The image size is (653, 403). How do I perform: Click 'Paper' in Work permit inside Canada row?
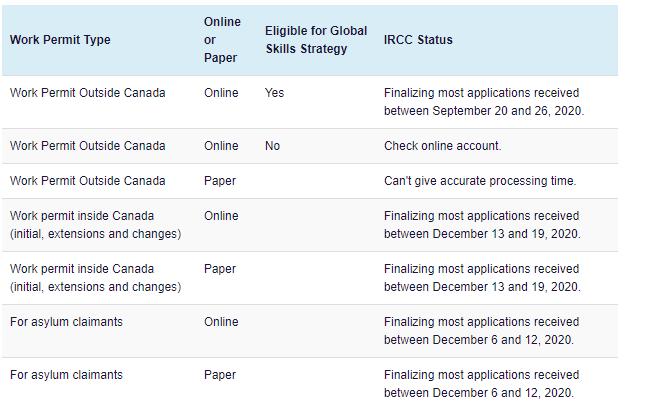pyautogui.click(x=220, y=269)
